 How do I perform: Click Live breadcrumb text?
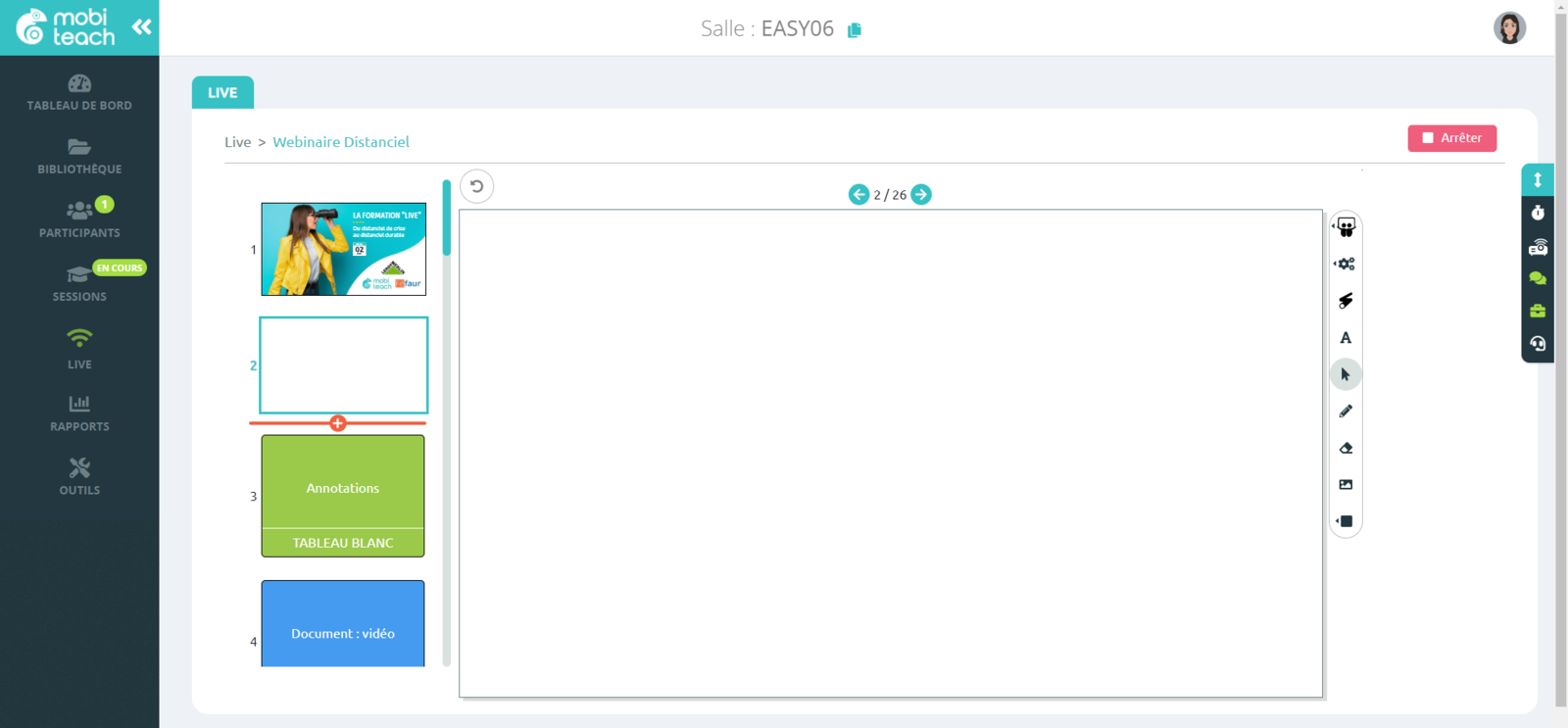pos(237,142)
